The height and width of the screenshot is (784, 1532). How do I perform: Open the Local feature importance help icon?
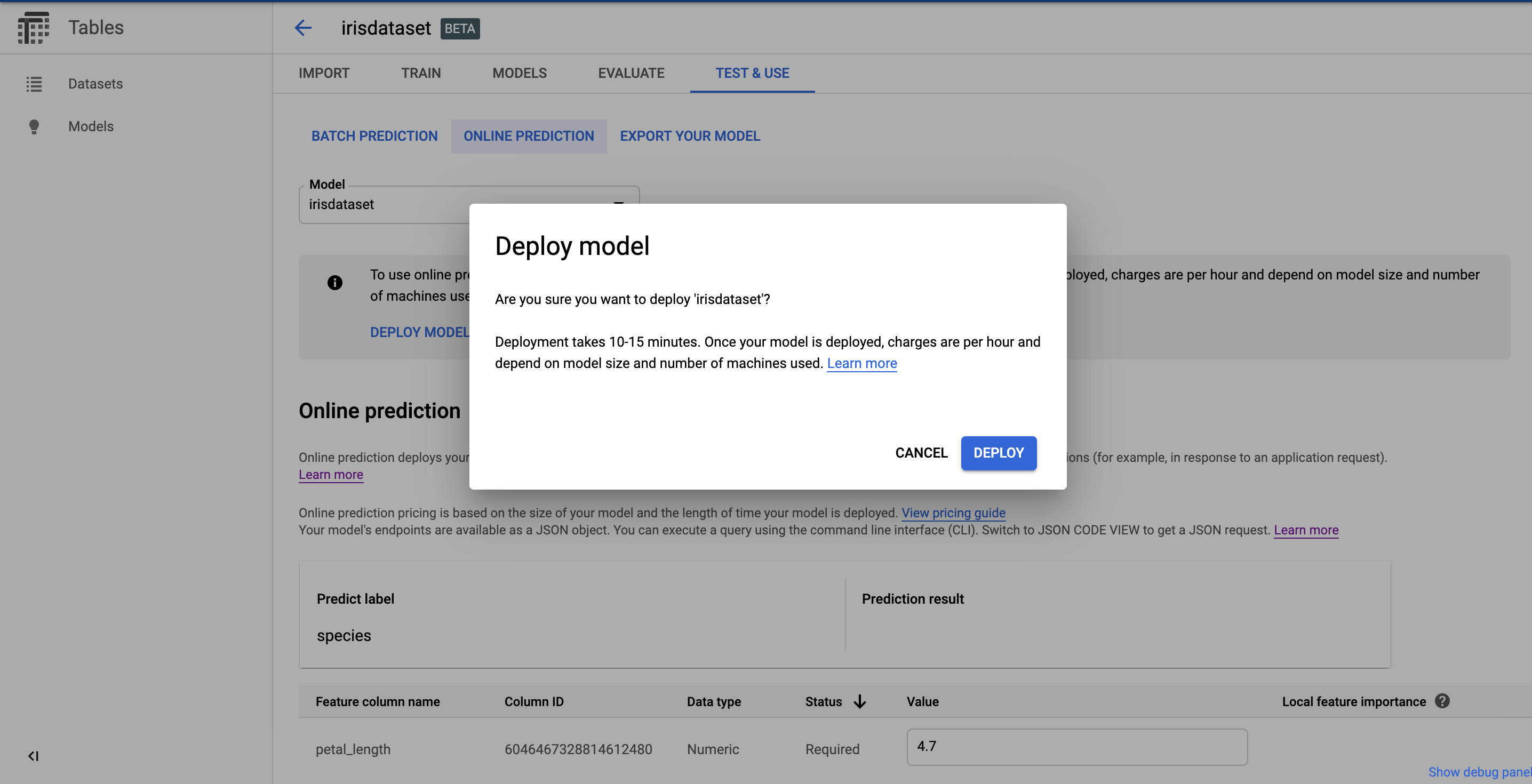pos(1442,701)
